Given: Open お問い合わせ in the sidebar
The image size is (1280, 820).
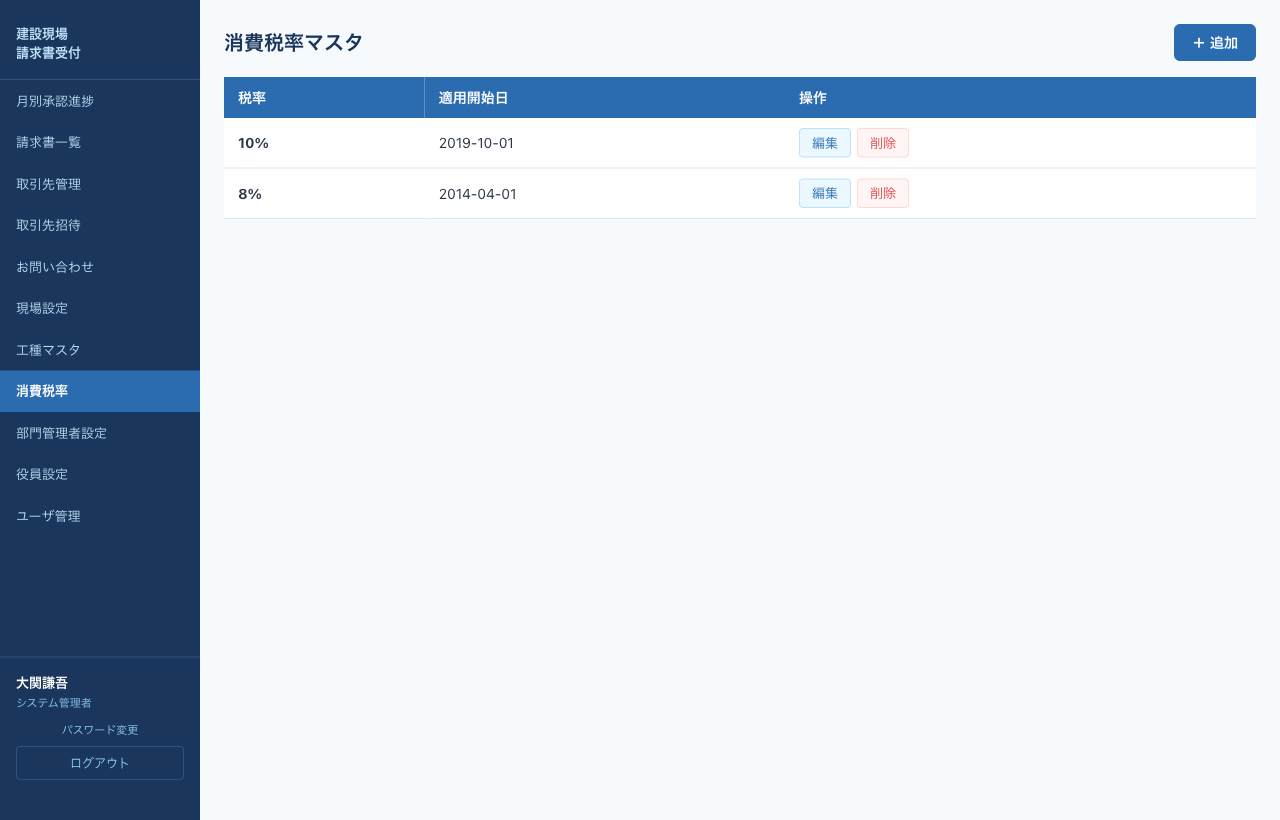Looking at the screenshot, I should click(x=100, y=267).
